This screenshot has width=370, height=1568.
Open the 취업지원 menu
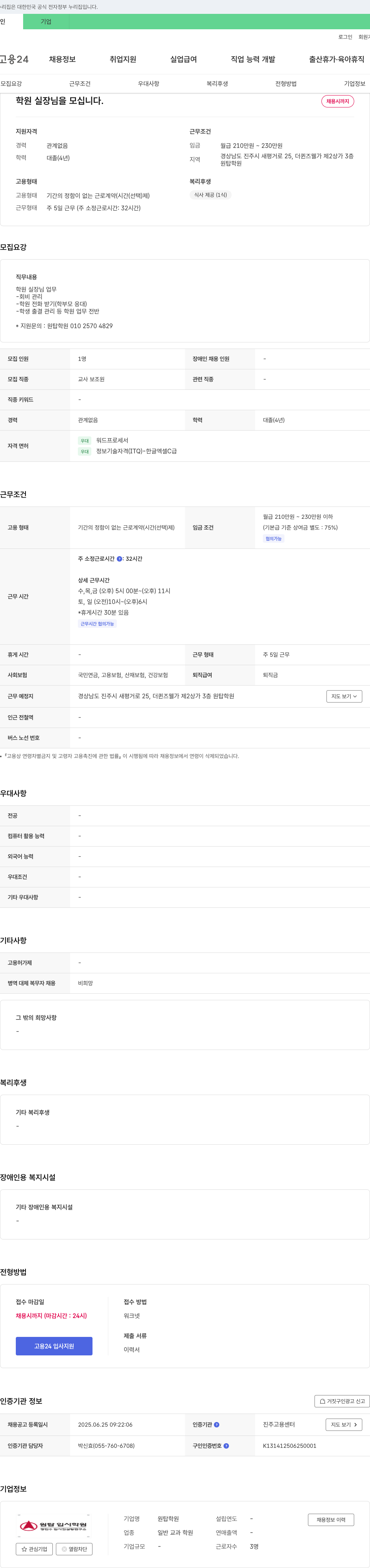tap(123, 59)
